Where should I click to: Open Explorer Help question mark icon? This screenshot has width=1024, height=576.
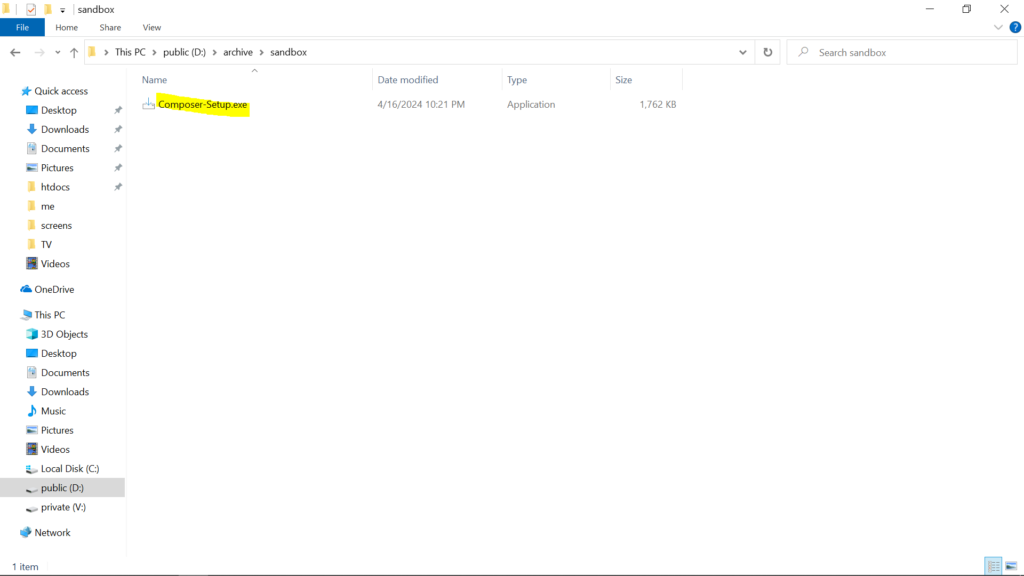click(1015, 27)
